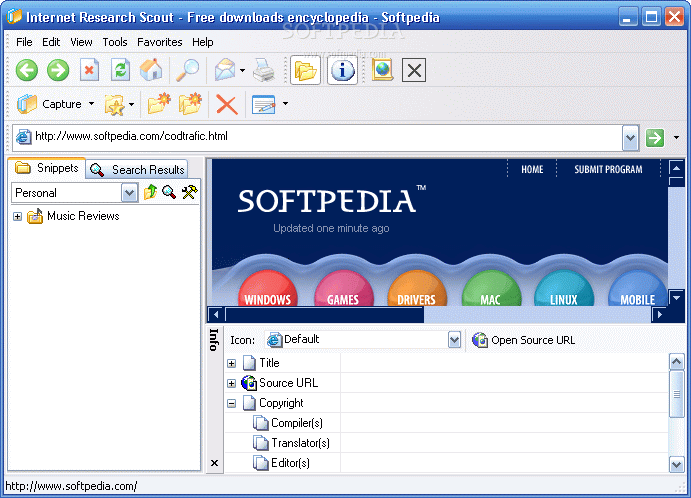
Task: Open the Personal collection dropdown
Action: (x=129, y=193)
